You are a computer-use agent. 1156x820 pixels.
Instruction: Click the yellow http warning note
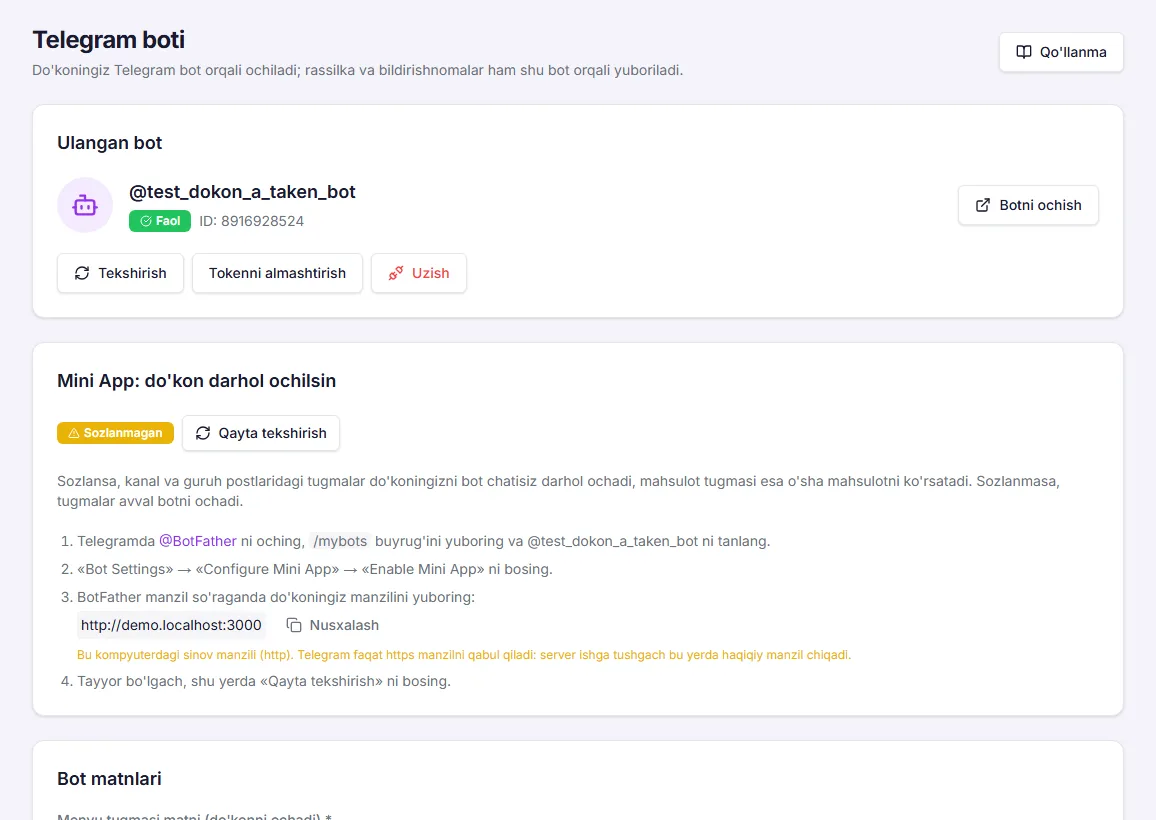[x=464, y=655]
